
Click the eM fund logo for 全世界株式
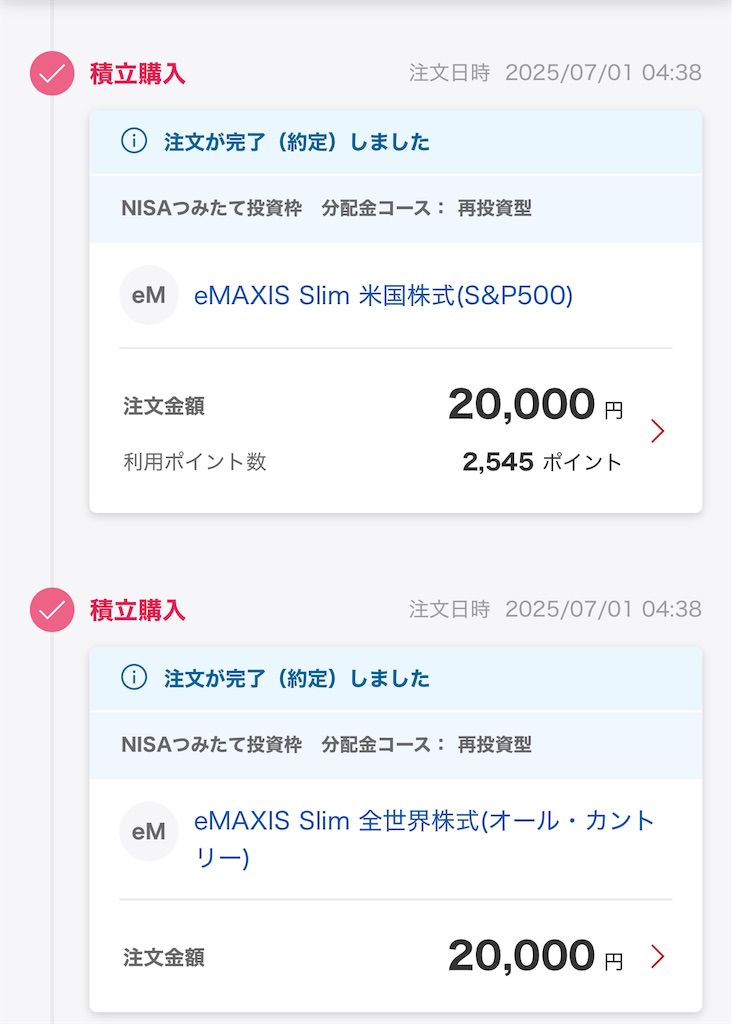click(149, 831)
